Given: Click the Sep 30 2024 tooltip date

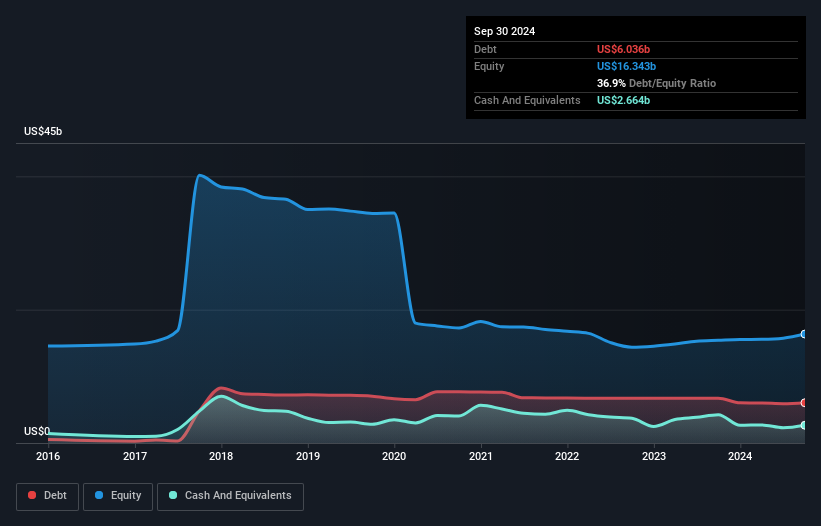Looking at the screenshot, I should click(x=504, y=31).
